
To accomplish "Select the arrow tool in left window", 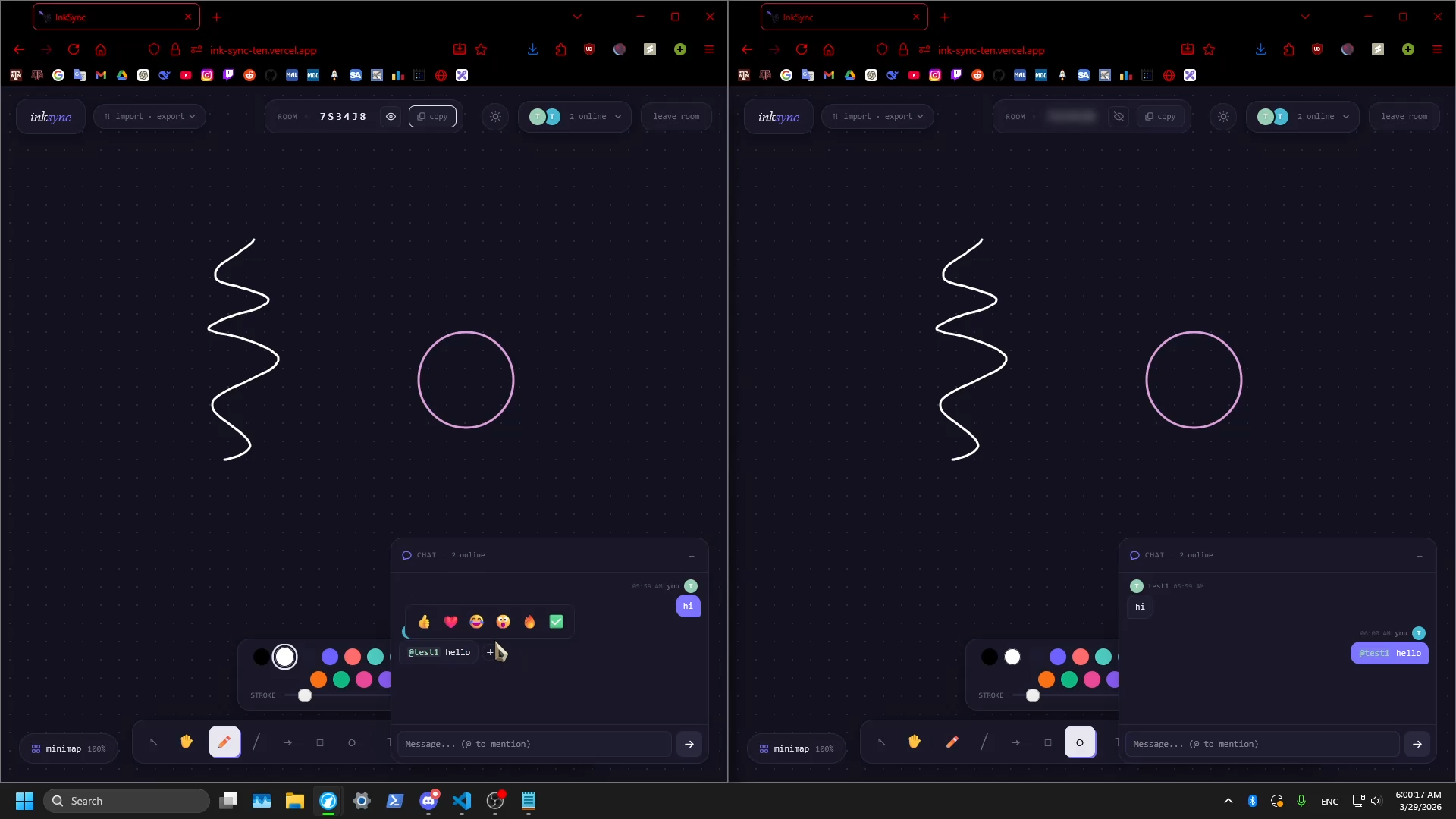I will click(x=288, y=743).
